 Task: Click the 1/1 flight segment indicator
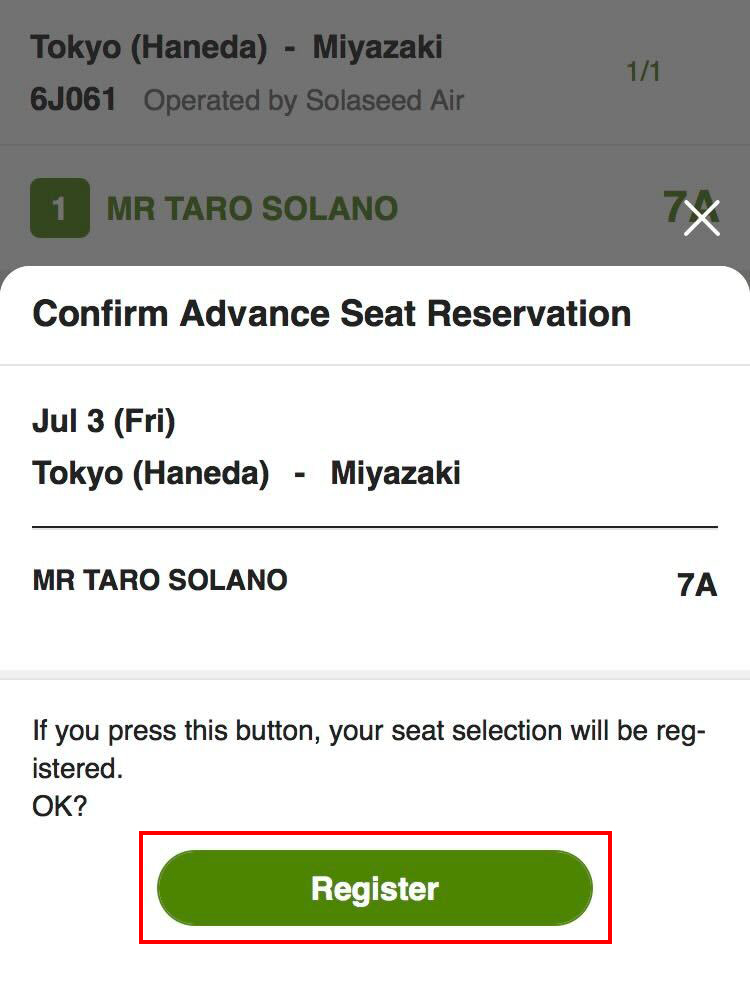643,72
